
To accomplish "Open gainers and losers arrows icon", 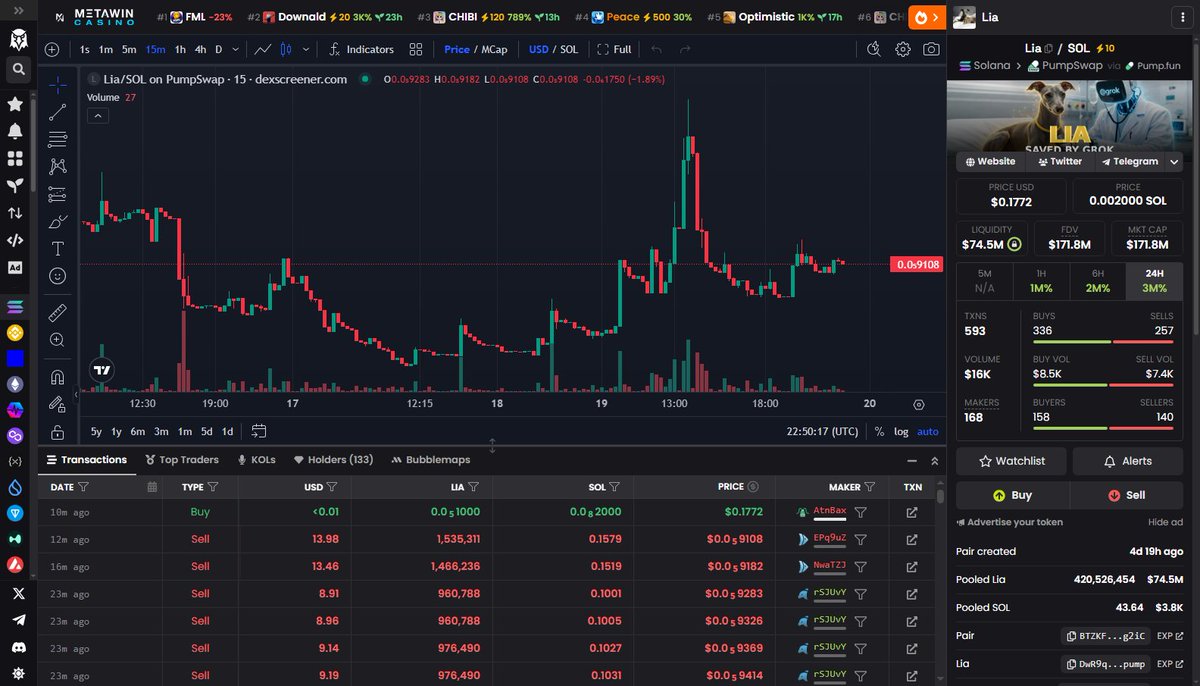I will tap(16, 213).
